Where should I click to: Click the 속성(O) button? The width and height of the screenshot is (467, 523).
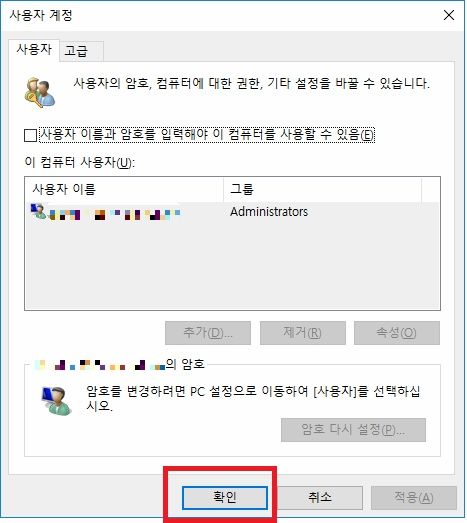point(397,333)
